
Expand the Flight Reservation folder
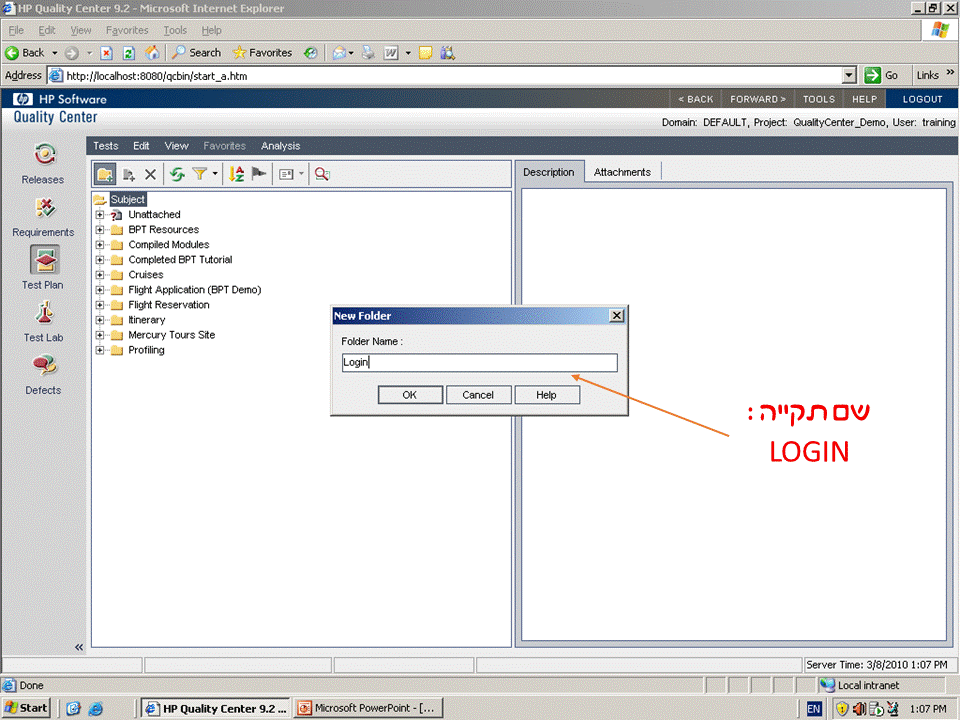tap(100, 305)
